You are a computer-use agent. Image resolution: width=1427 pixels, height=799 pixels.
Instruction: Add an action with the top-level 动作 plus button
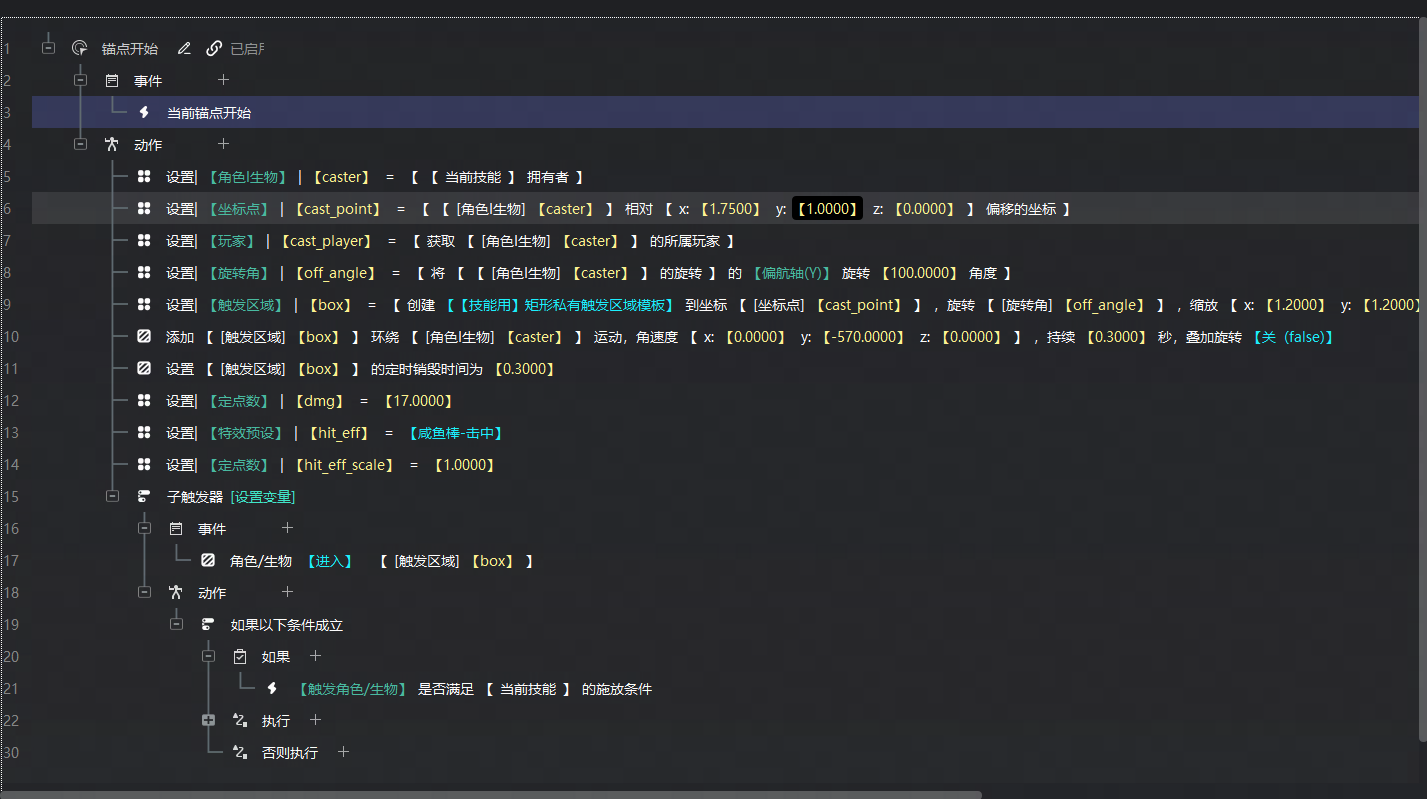[223, 144]
